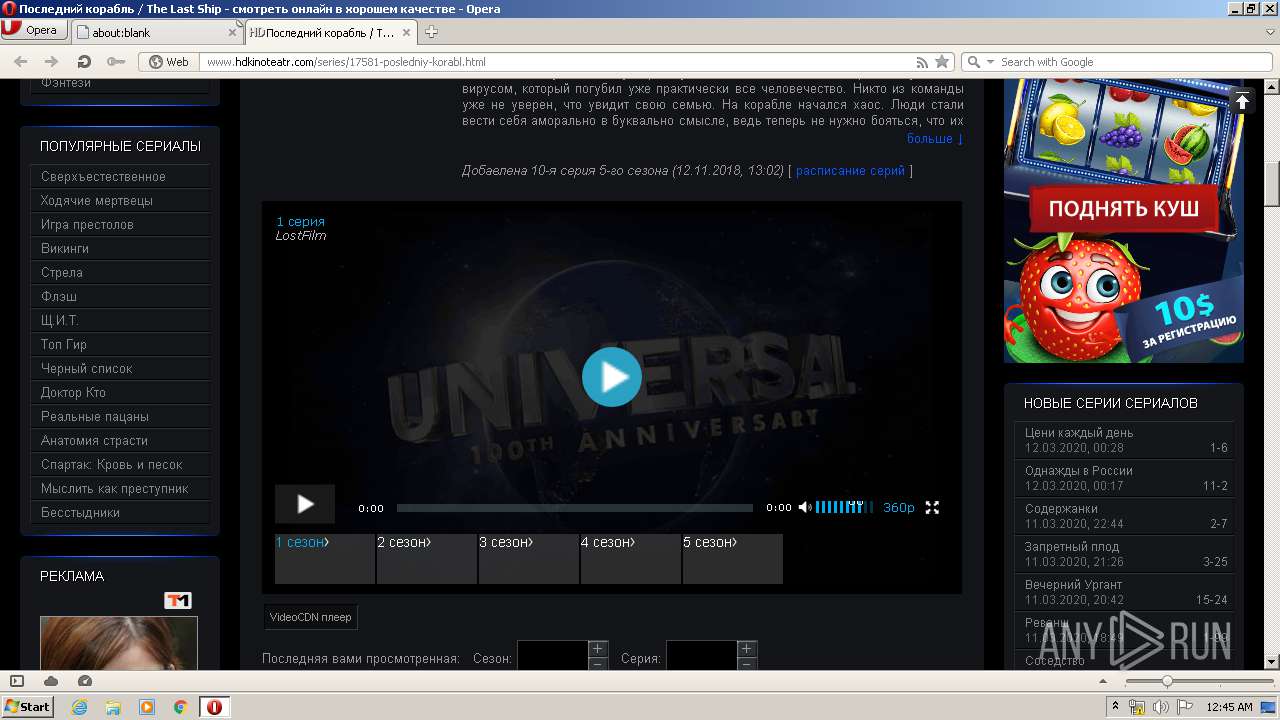Open the password wand key icon

point(116,62)
